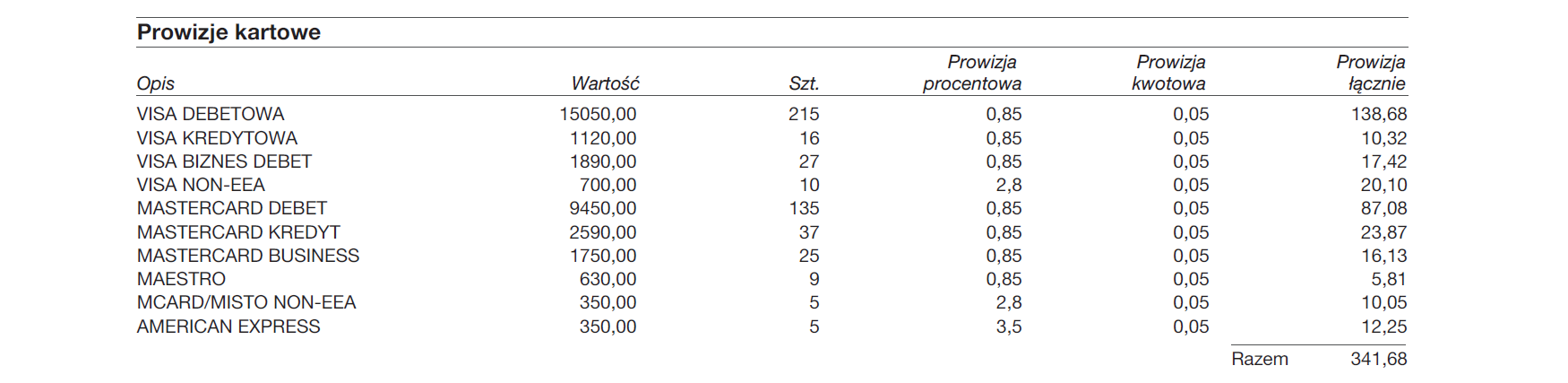1568x383 pixels.
Task: Select the Prowizja łącznie column header
Action: tap(1371, 73)
